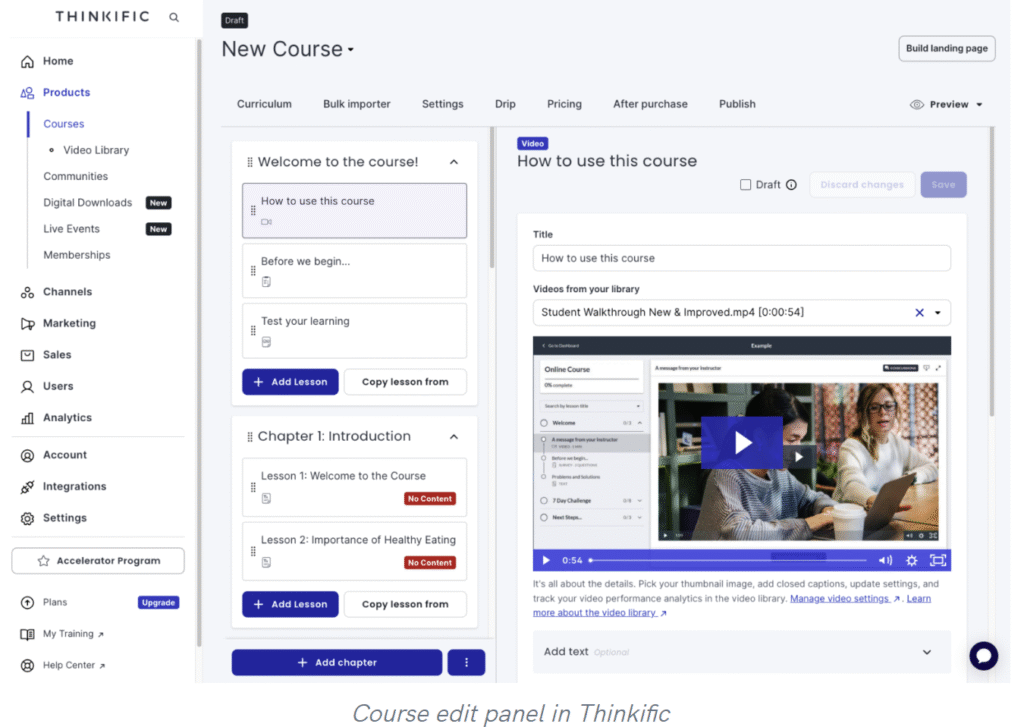1024x727 pixels.
Task: Click the search magnifier icon beside Thinkific logo
Action: (x=174, y=17)
